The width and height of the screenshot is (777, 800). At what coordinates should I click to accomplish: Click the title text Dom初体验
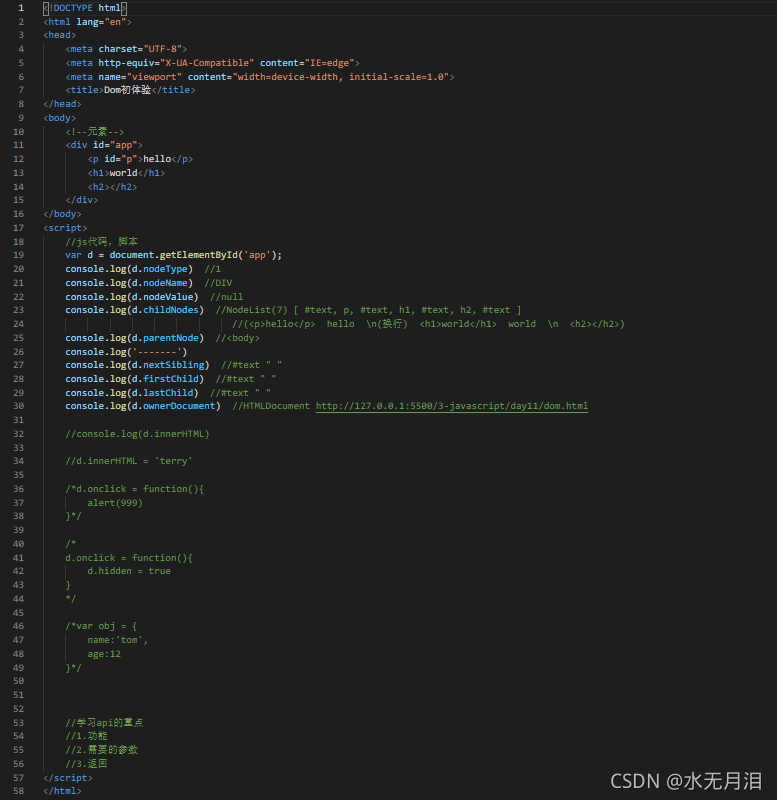coord(127,90)
